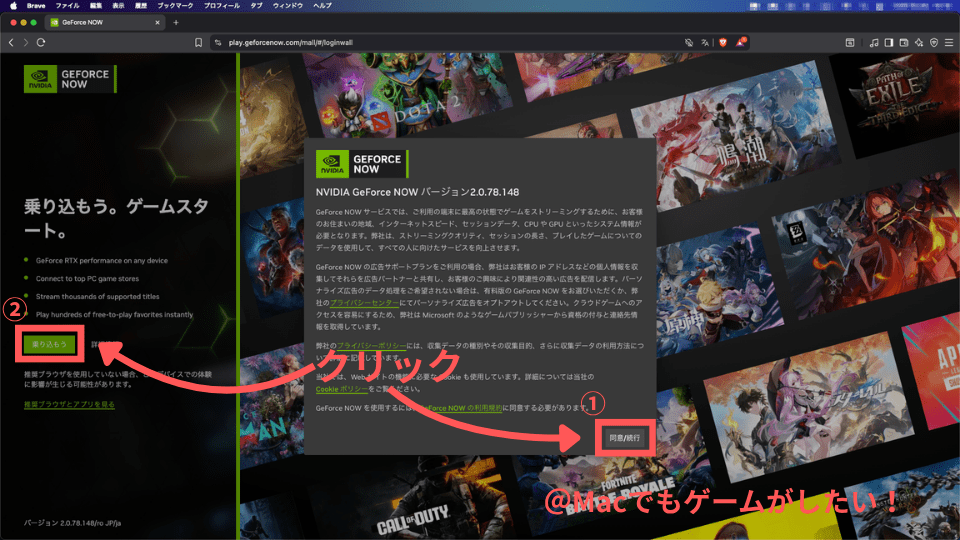Screen dimensions: 960x540
Task: Open the ファイル menu in menu bar
Action: coord(68,5)
